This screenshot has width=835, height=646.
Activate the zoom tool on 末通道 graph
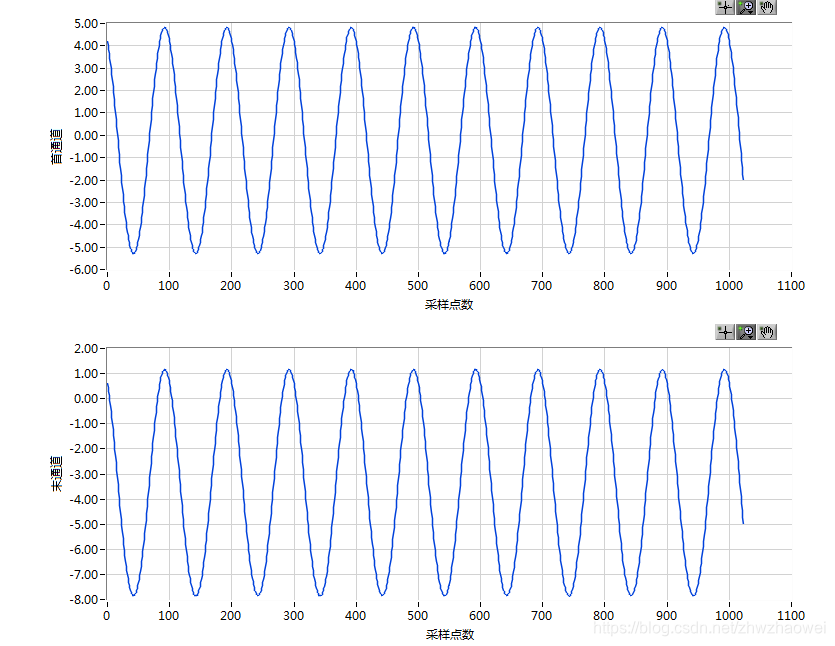(746, 332)
